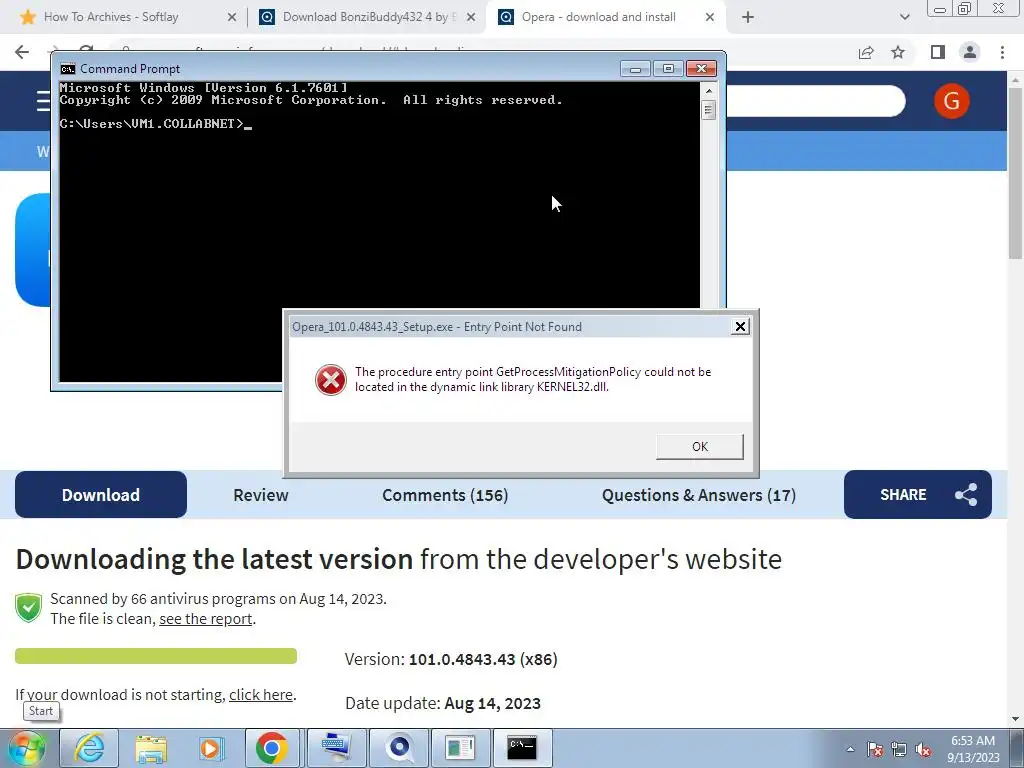The image size is (1024, 768).
Task: Switch to the How To Archives - Softlay tab
Action: [110, 17]
